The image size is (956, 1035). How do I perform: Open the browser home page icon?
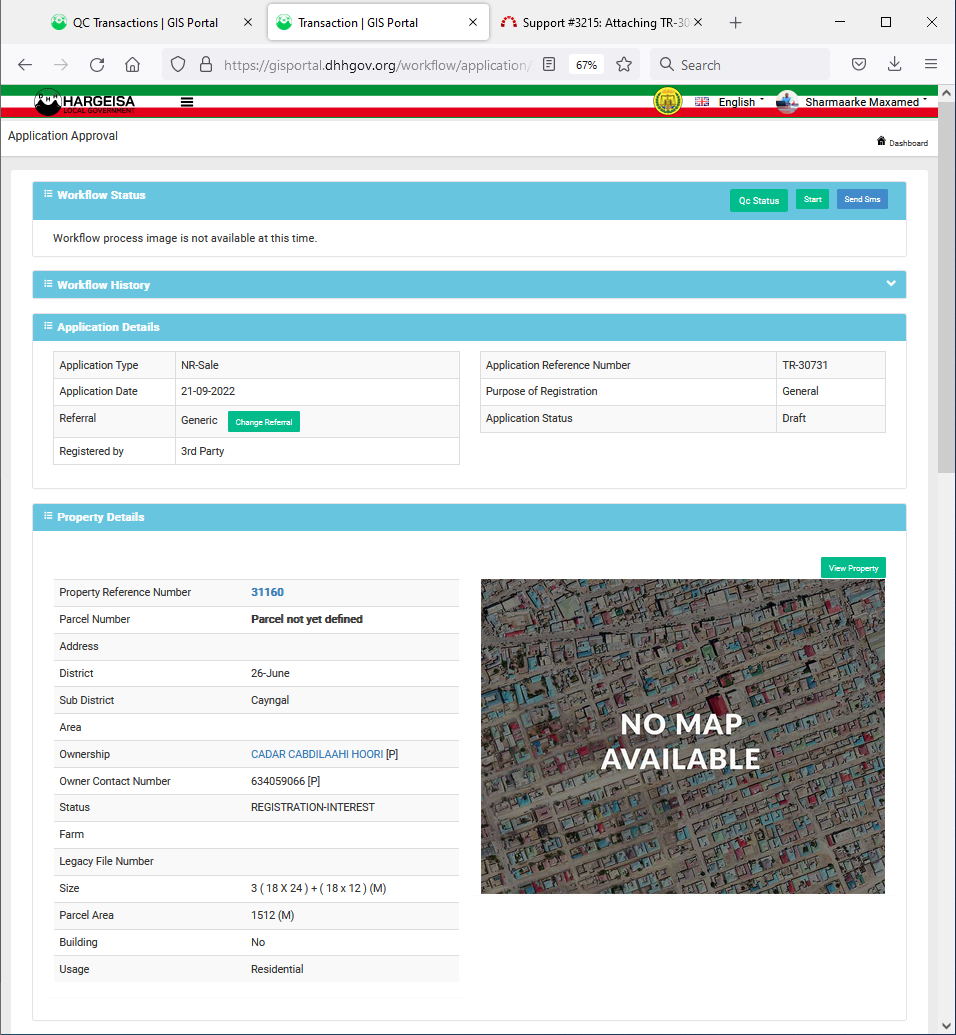[x=133, y=65]
